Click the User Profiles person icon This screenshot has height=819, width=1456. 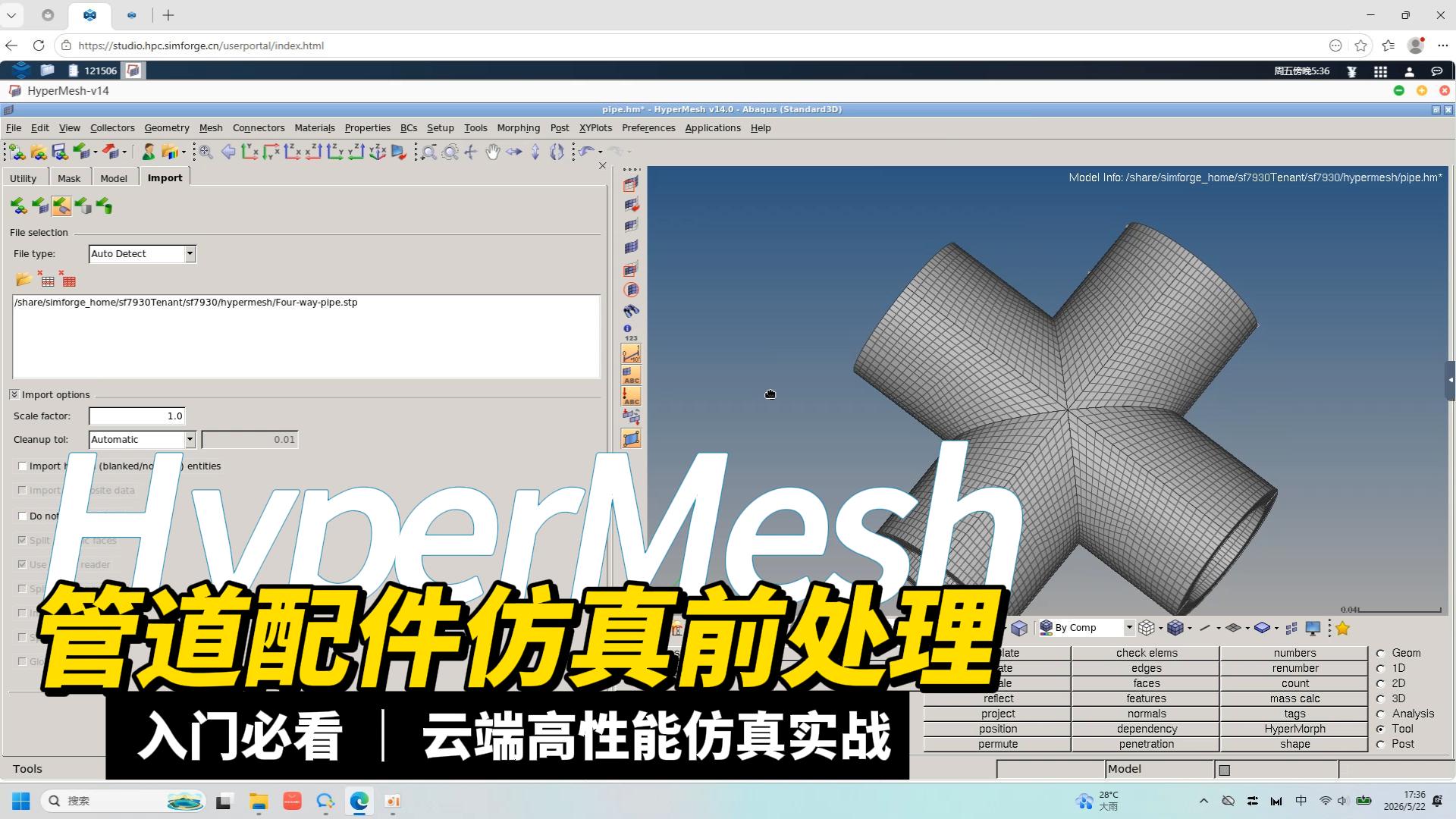point(149,152)
